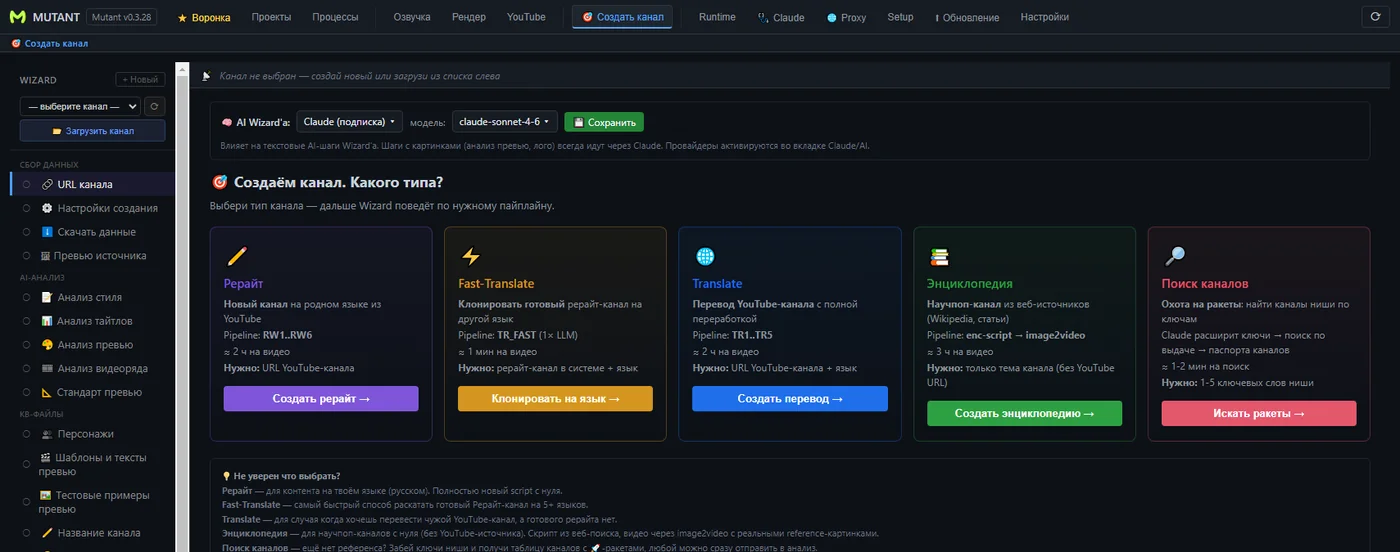Open the Стандарт превью ruler step
Image resolution: width=1400 pixels, height=552 pixels.
[92, 392]
